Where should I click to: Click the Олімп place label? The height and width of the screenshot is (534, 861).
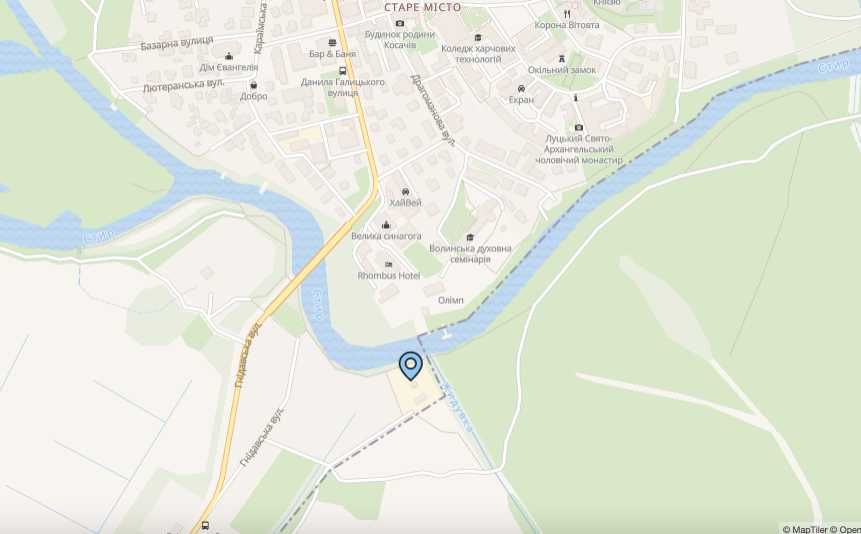coord(451,301)
